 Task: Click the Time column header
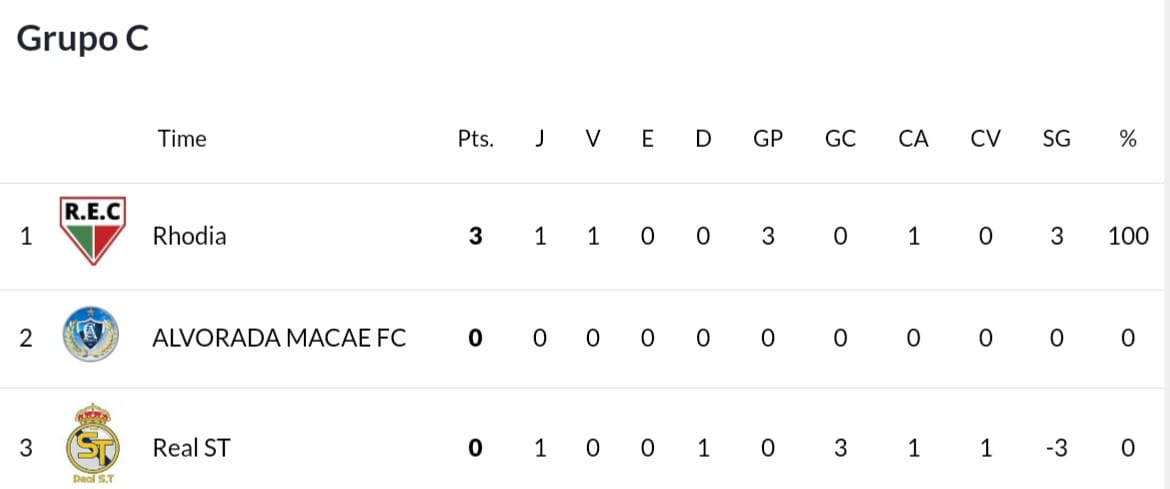point(182,139)
